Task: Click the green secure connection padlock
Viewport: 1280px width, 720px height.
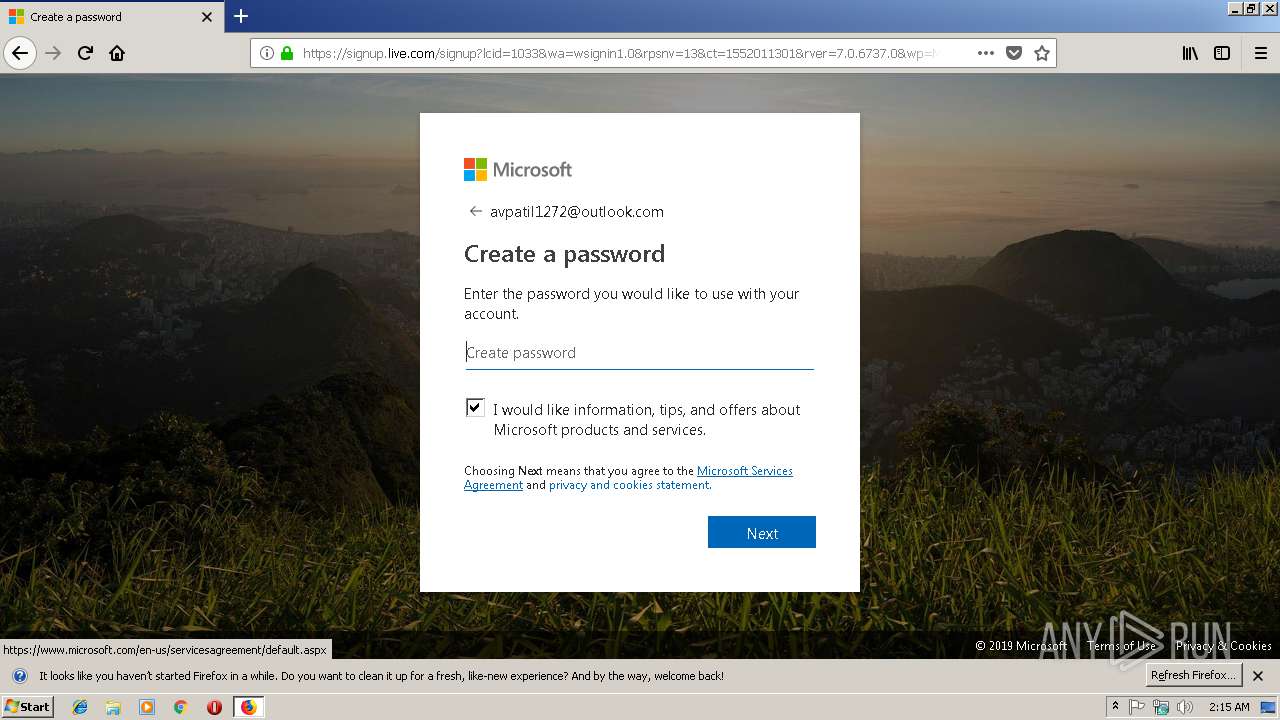Action: (287, 53)
